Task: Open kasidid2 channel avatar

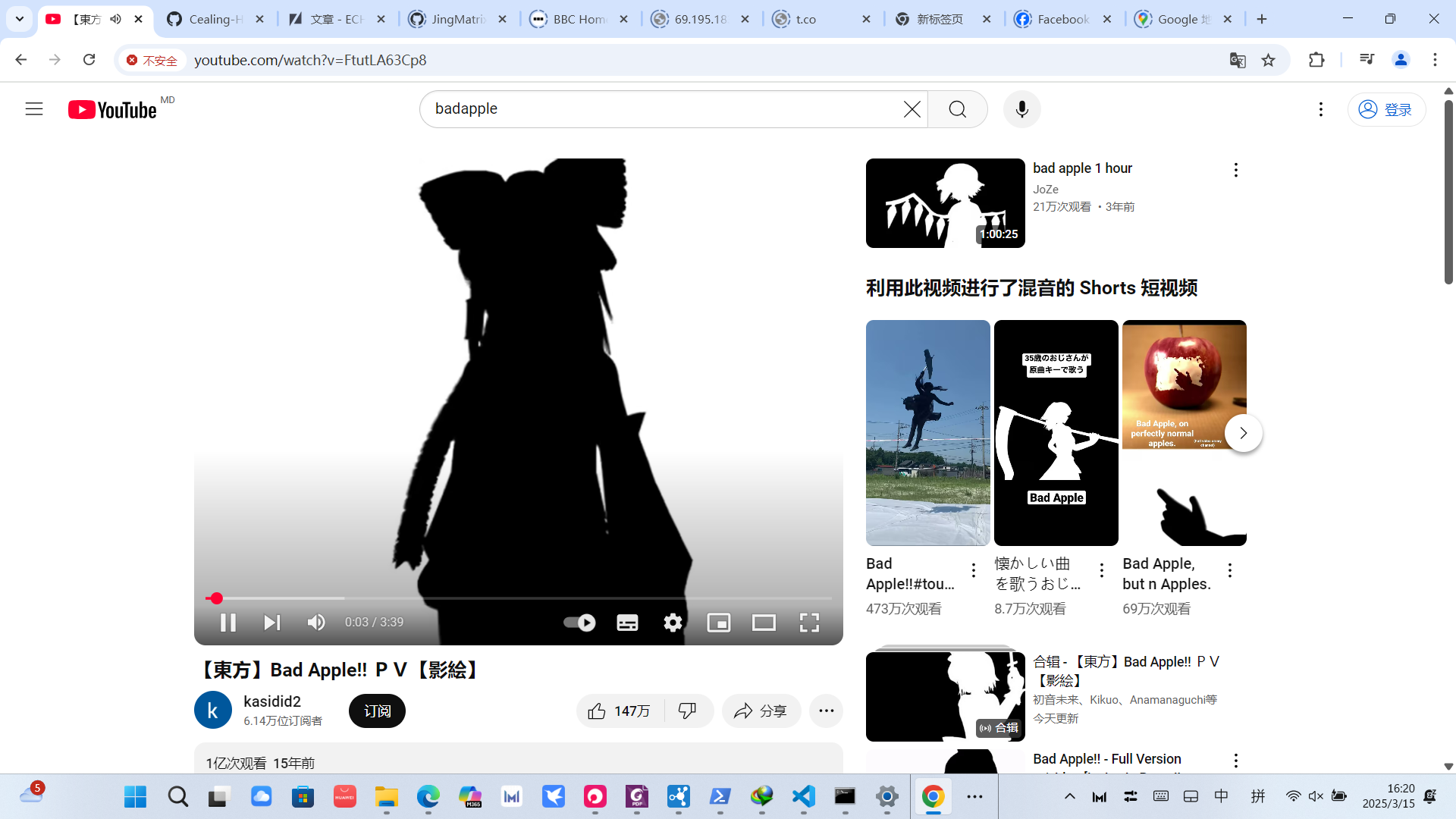Action: click(x=213, y=711)
